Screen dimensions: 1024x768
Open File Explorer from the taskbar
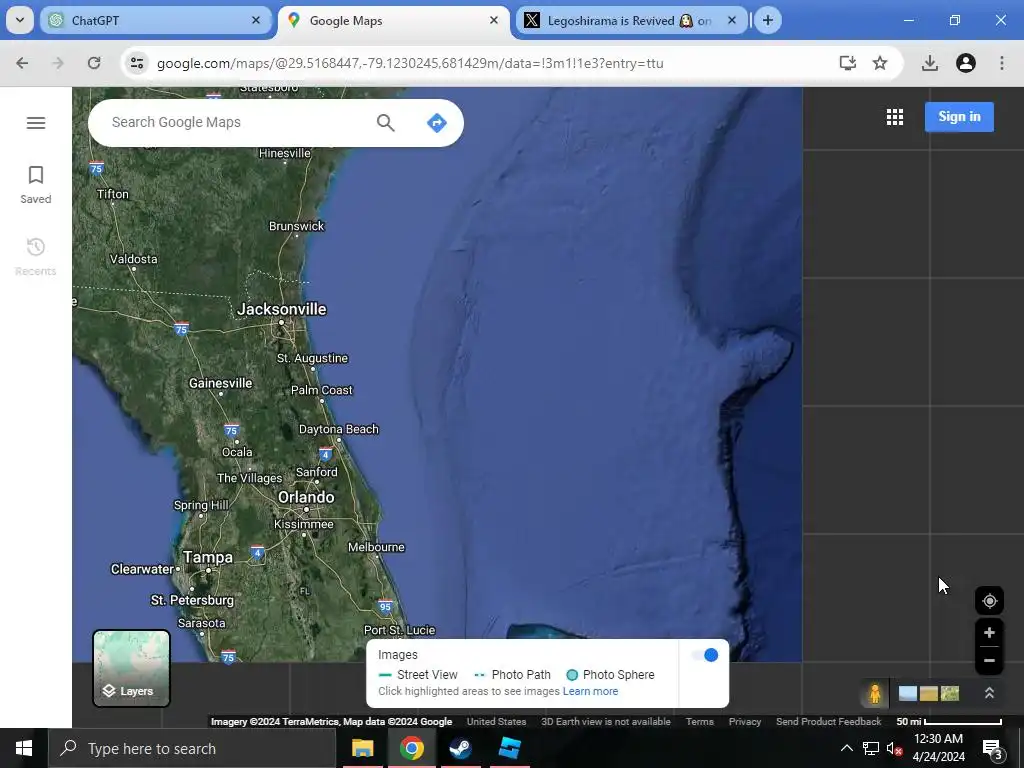coord(362,748)
